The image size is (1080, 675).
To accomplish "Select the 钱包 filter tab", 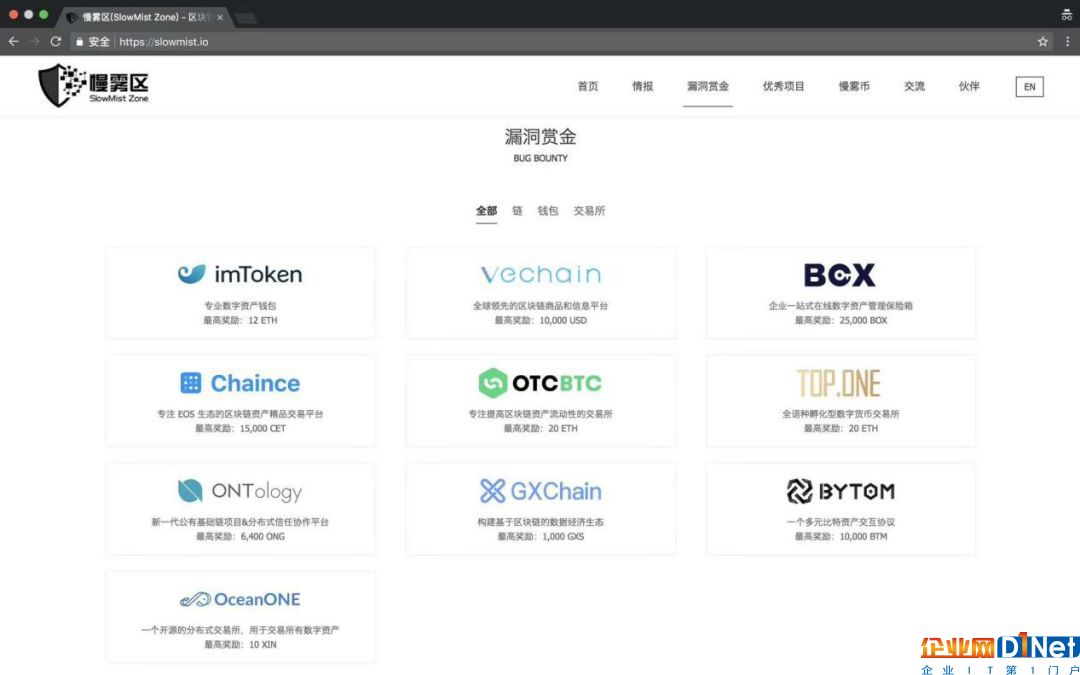I will [x=548, y=211].
